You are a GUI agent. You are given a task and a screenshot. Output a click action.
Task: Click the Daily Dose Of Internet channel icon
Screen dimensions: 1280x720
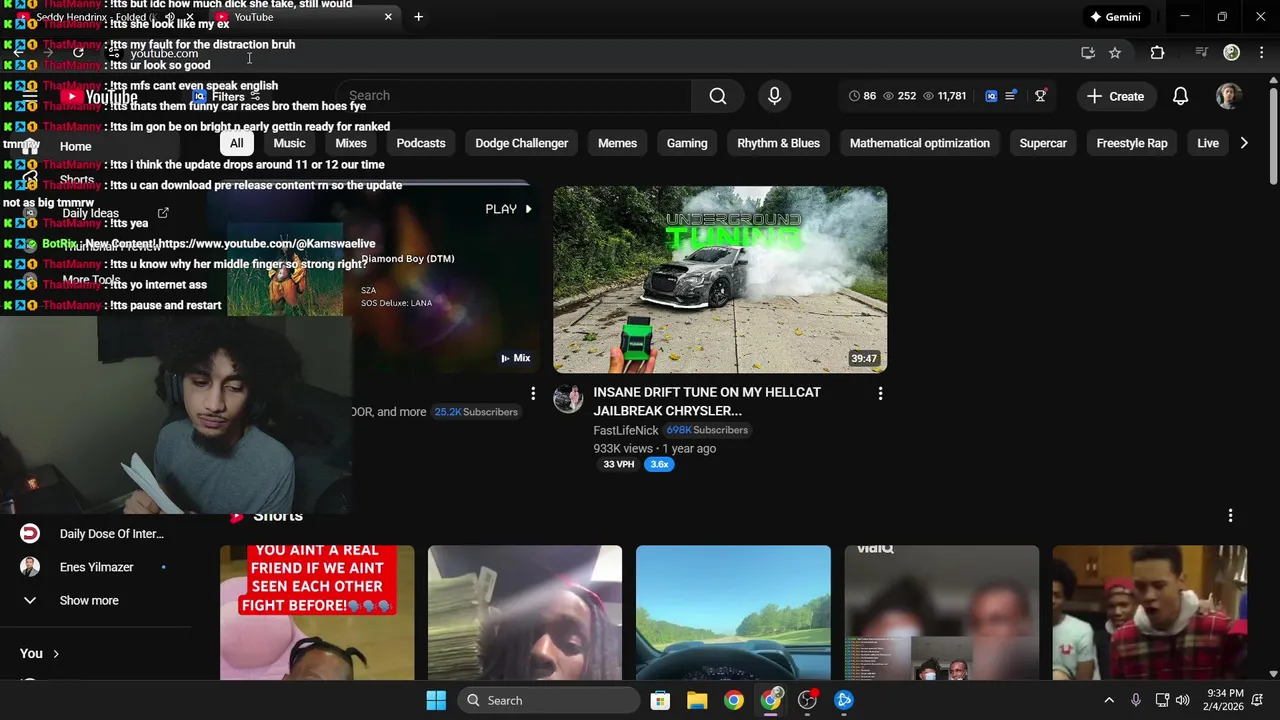[x=30, y=534]
